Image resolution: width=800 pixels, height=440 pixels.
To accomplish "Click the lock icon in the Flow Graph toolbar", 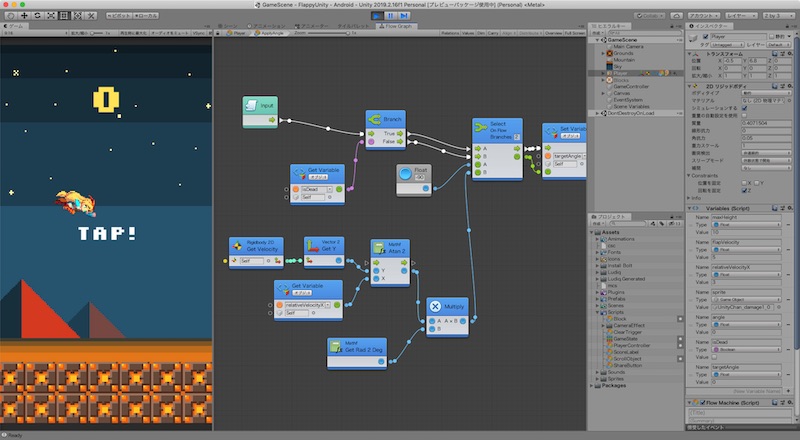I will [x=218, y=33].
